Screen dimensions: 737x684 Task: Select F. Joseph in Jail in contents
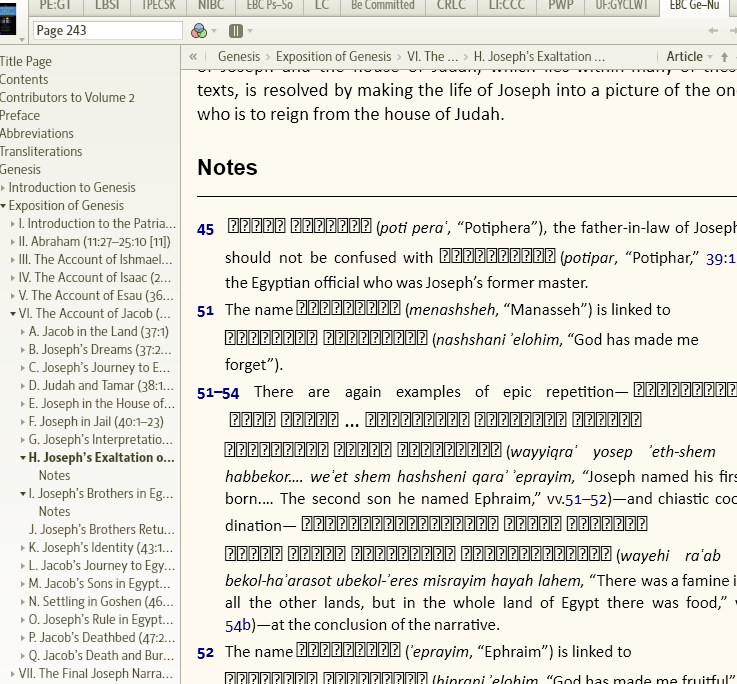(x=95, y=422)
